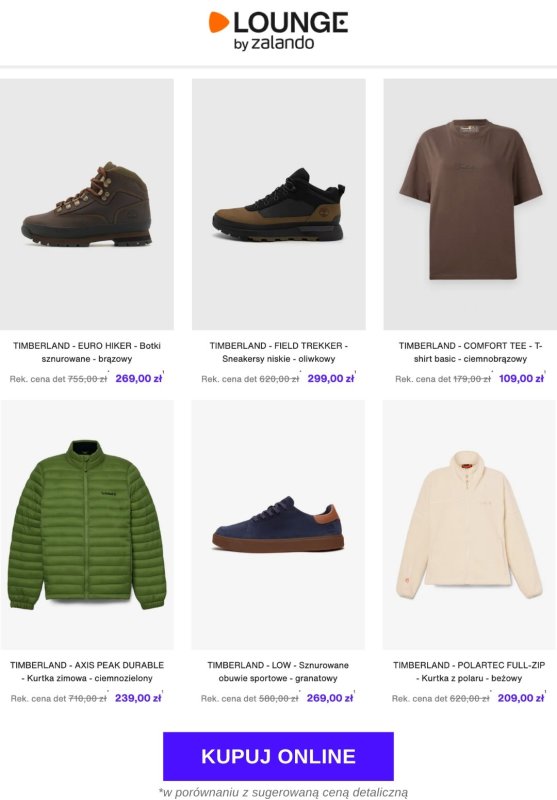Click the 269,00 zł Euro Hiker price
The width and height of the screenshot is (557, 800).
tap(139, 379)
